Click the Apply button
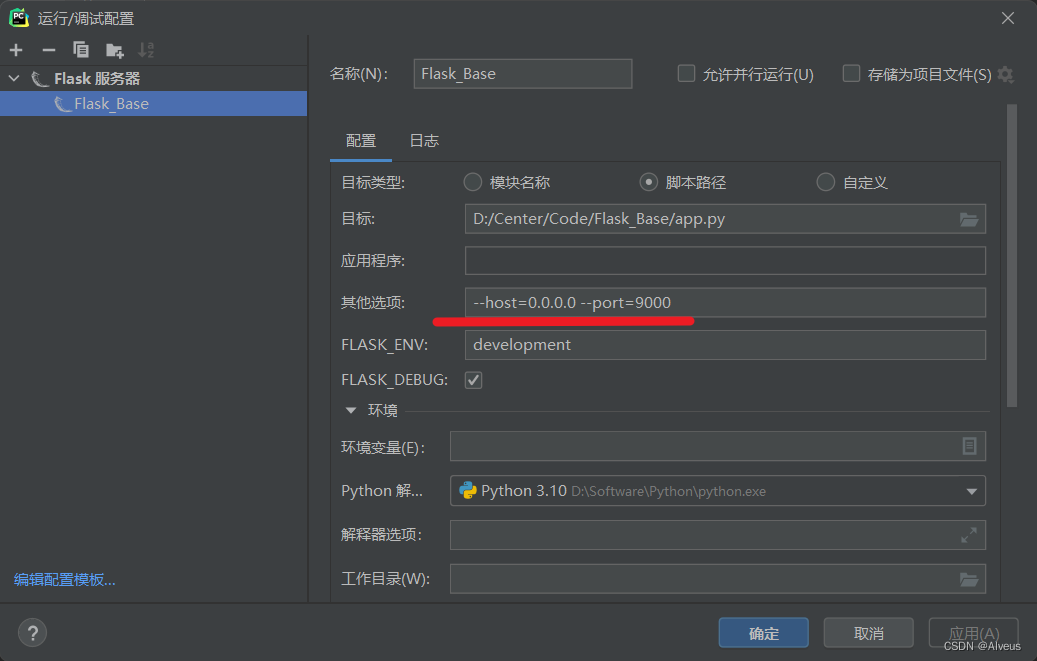 point(974,633)
